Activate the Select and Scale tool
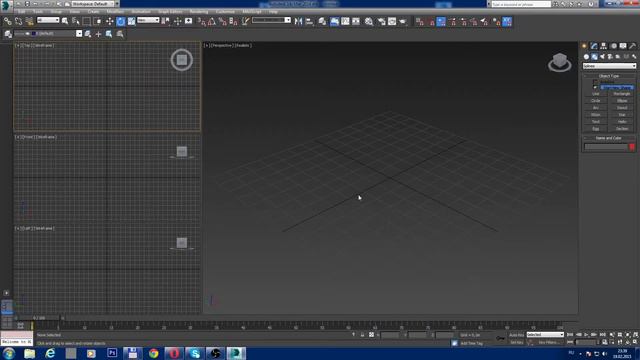This screenshot has width=640, height=360. pos(131,21)
